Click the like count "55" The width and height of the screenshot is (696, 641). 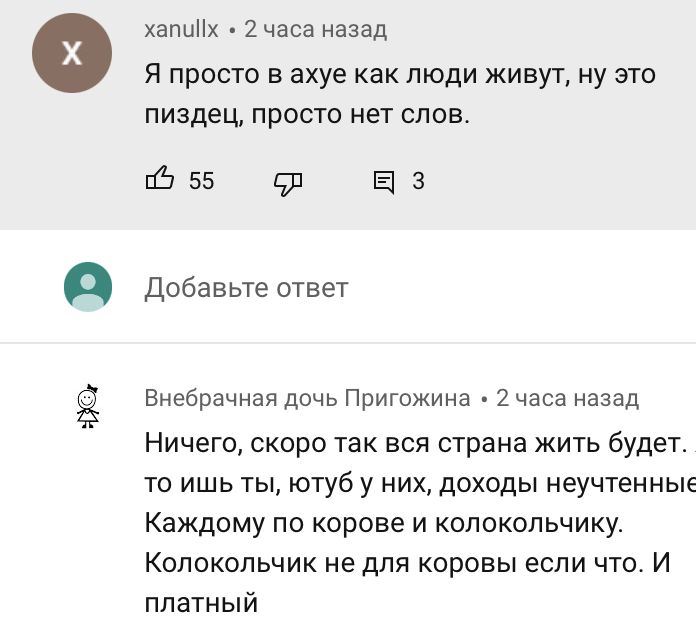pos(202,181)
